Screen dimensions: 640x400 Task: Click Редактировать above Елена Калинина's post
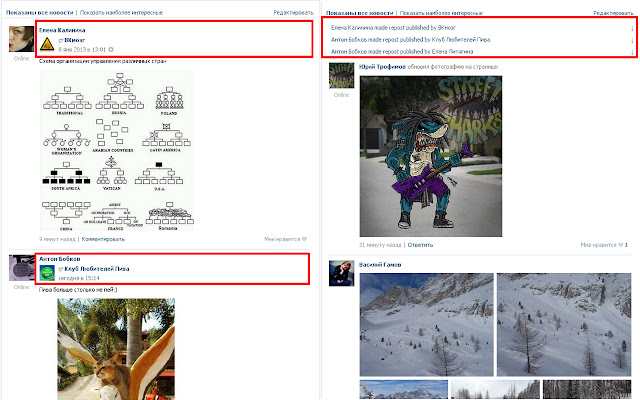[293, 13]
